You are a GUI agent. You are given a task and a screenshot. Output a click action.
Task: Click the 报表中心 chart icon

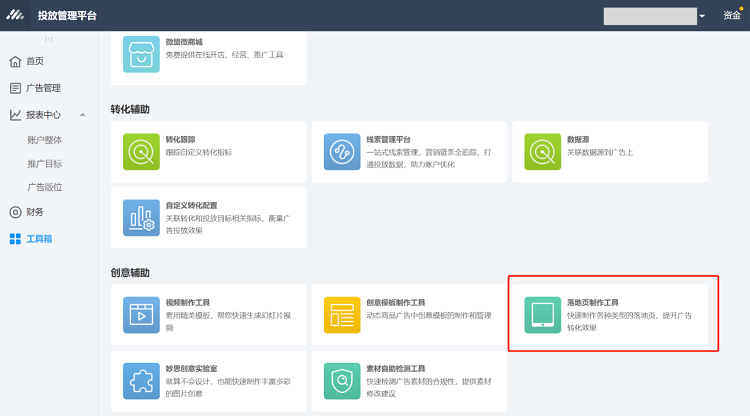point(15,115)
